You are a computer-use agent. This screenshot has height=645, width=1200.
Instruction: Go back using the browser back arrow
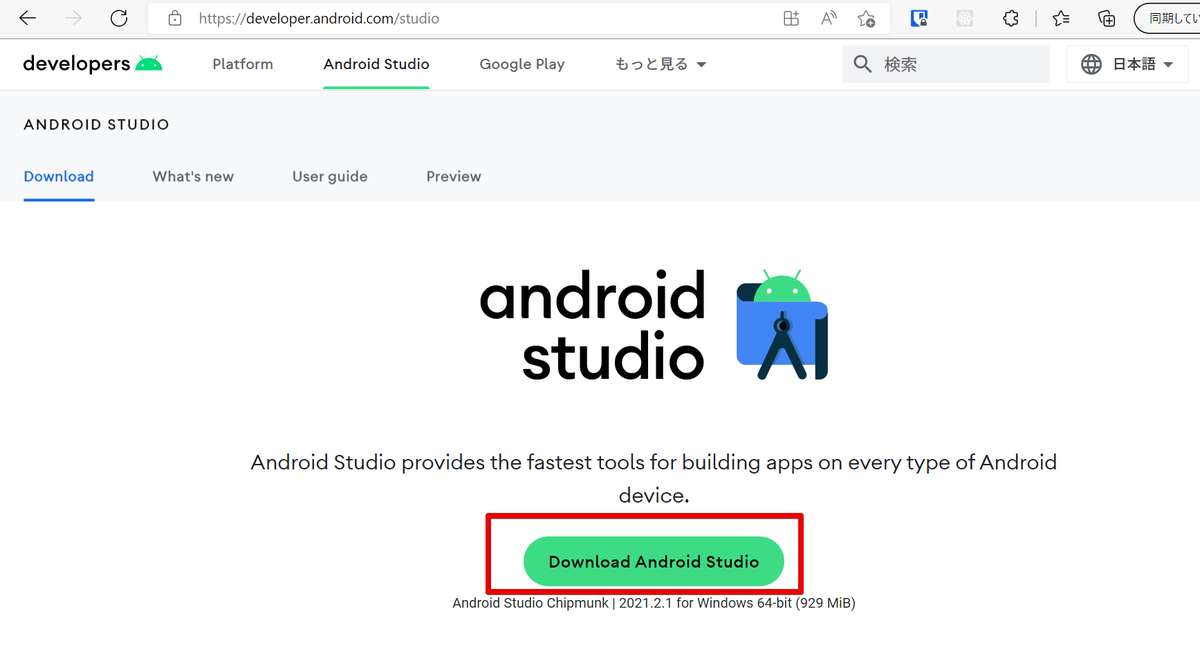coord(27,18)
